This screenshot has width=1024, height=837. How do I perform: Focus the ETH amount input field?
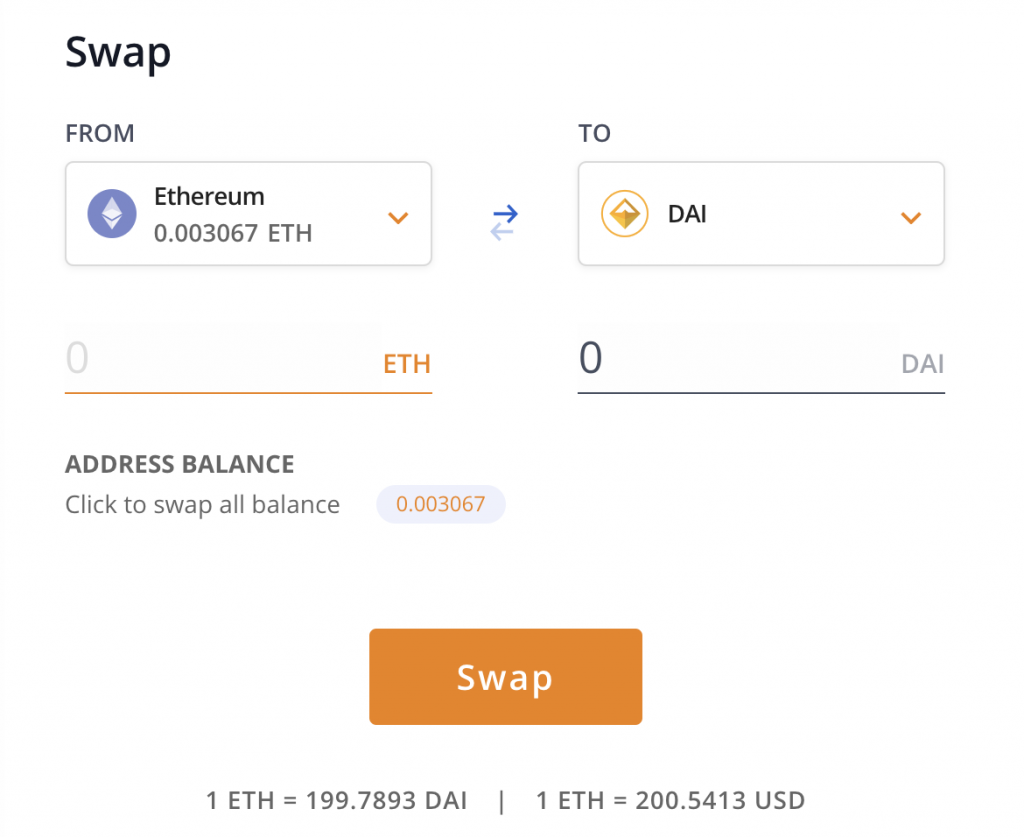pos(222,358)
